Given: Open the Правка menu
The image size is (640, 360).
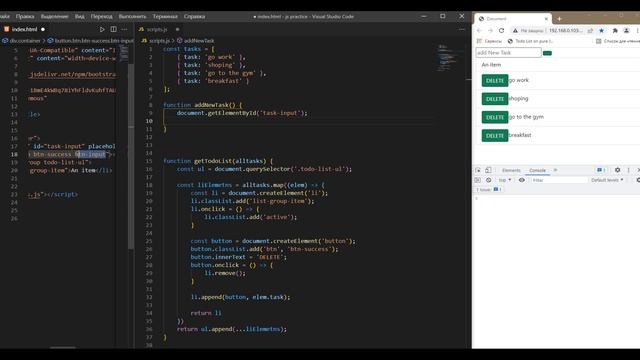Looking at the screenshot, I should (x=25, y=16).
